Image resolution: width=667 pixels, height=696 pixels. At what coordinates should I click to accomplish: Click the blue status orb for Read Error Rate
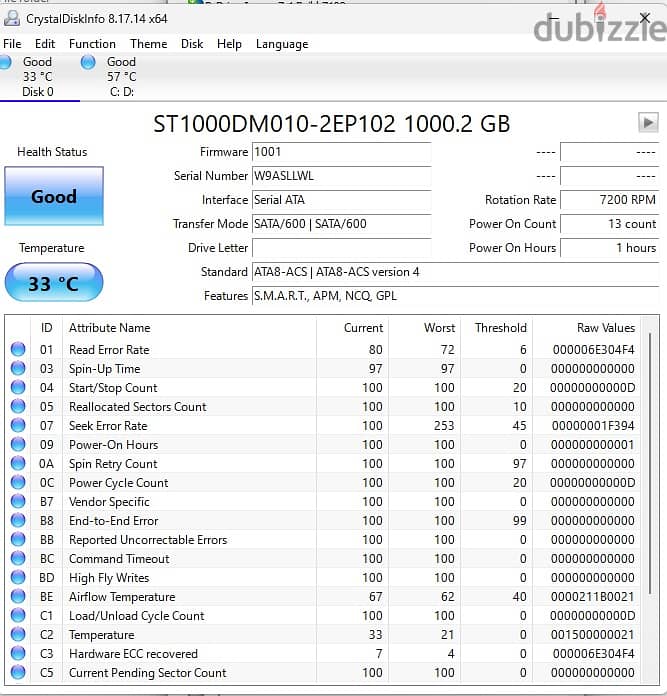tap(18, 349)
